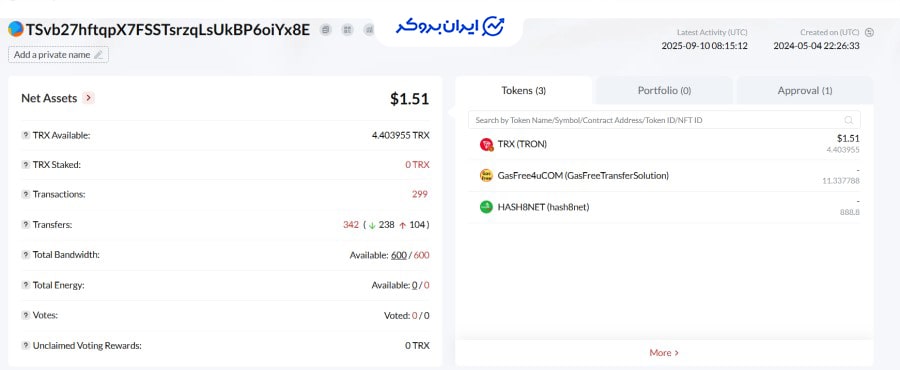Switch to the Portfolio (0) tab
This screenshot has width=900, height=370.
click(x=664, y=91)
